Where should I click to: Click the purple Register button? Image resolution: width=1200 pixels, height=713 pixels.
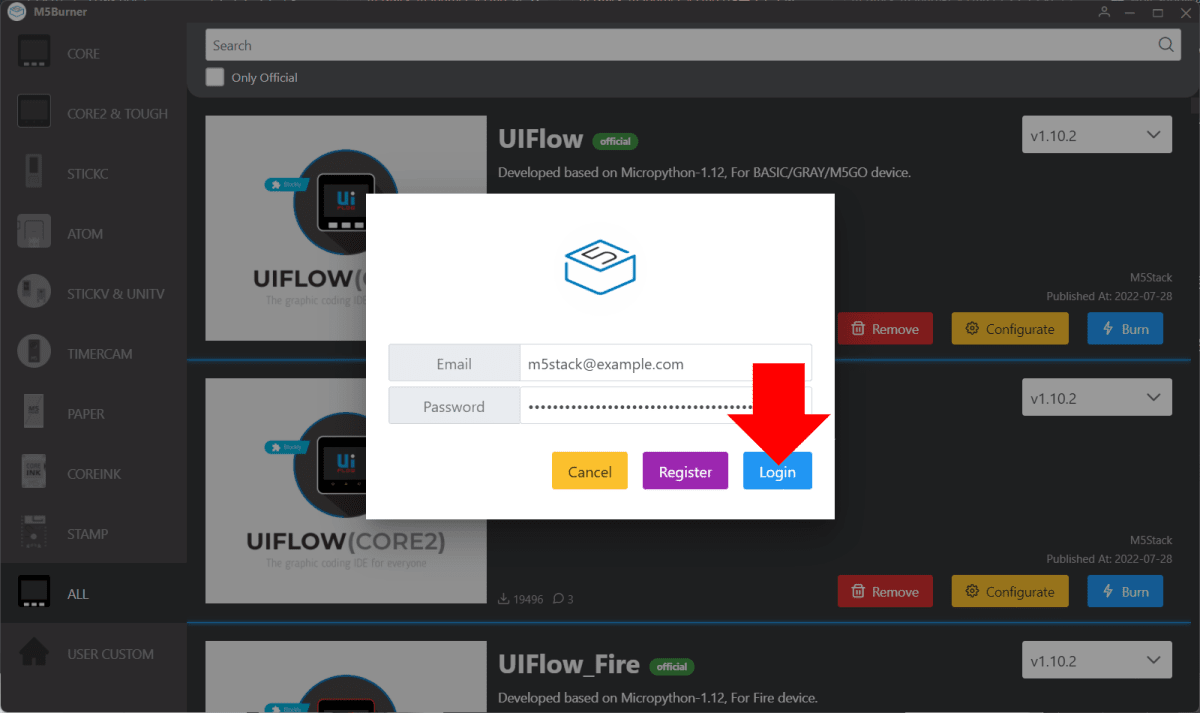point(685,471)
